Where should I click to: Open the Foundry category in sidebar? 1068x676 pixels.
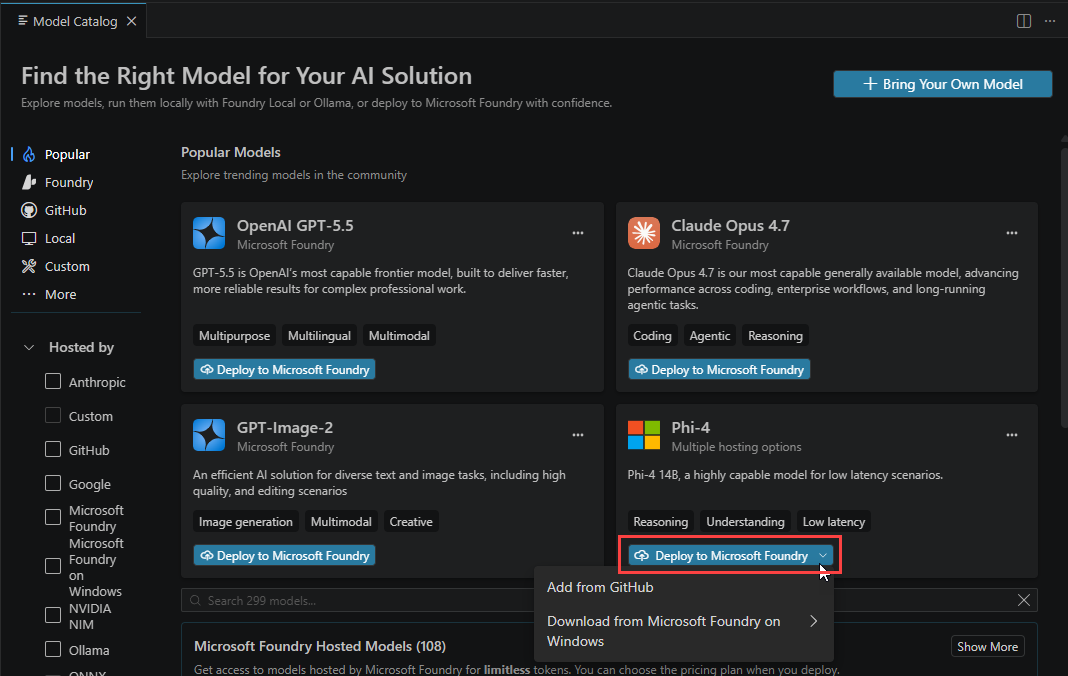click(x=57, y=183)
